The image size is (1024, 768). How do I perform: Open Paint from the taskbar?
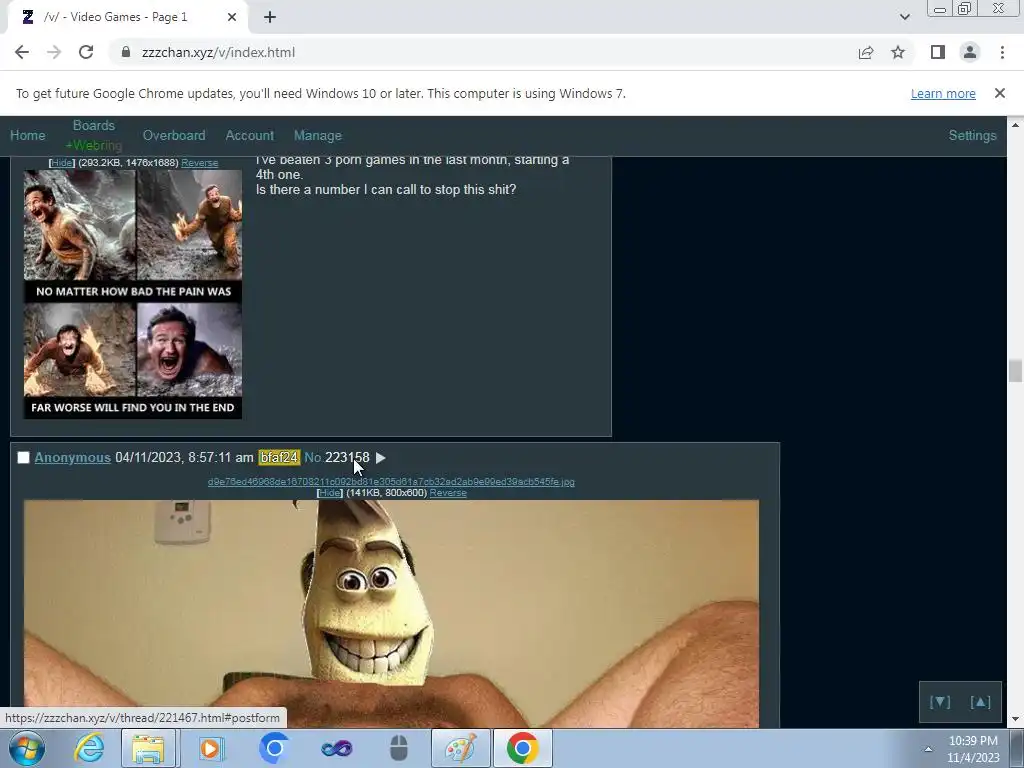460,748
